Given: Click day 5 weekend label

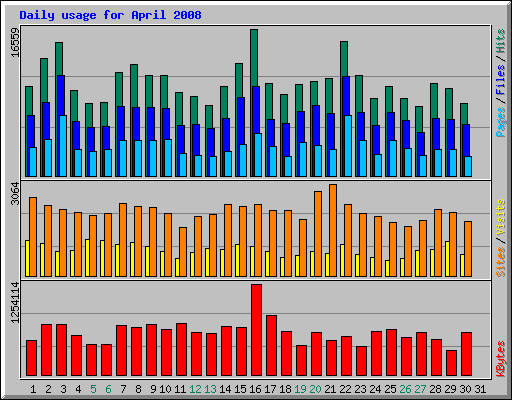Looking at the screenshot, I should tap(93, 389).
